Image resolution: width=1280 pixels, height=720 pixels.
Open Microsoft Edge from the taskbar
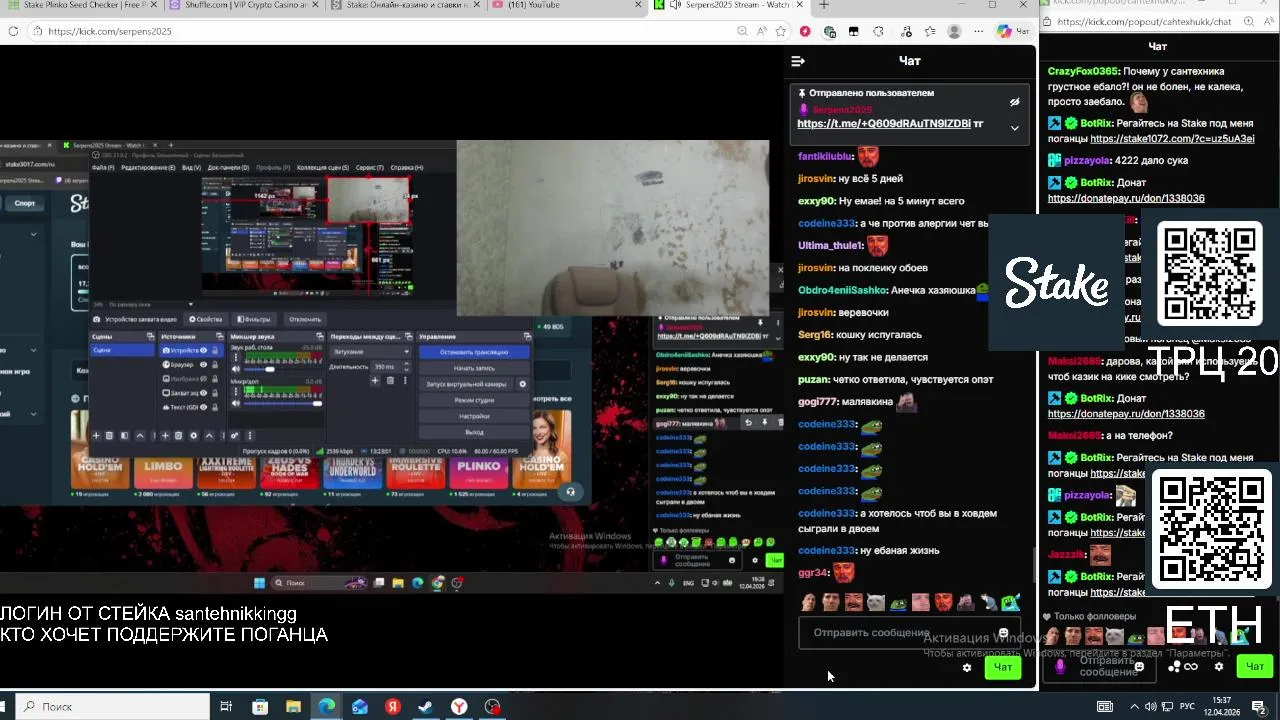[326, 706]
